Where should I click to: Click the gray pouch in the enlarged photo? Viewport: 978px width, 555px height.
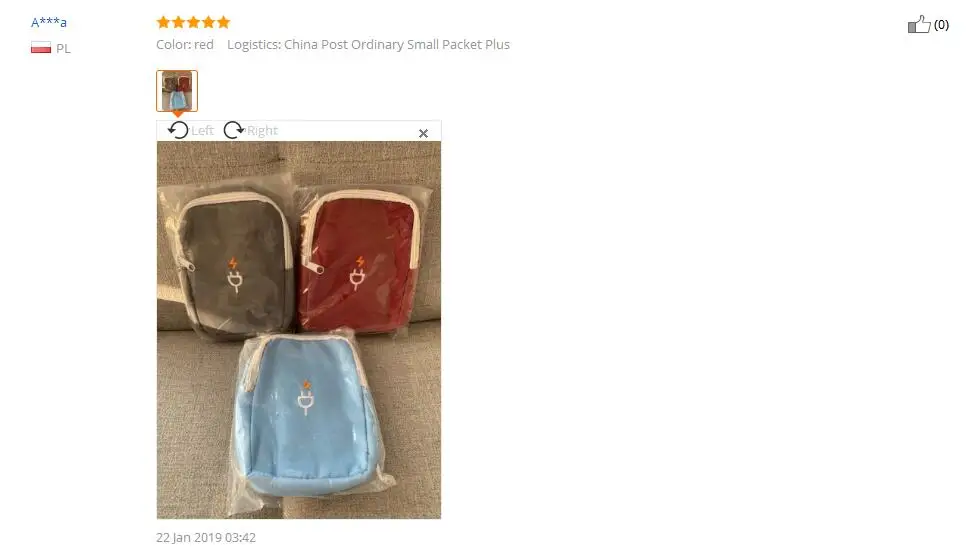235,265
